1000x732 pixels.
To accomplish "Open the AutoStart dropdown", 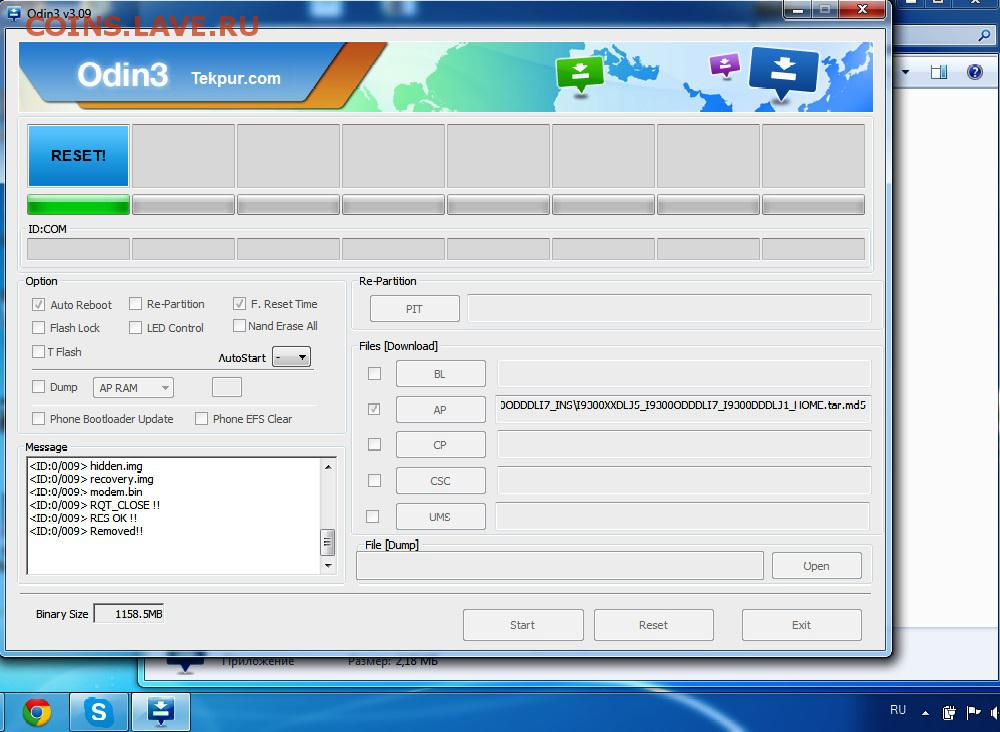I will click(291, 357).
